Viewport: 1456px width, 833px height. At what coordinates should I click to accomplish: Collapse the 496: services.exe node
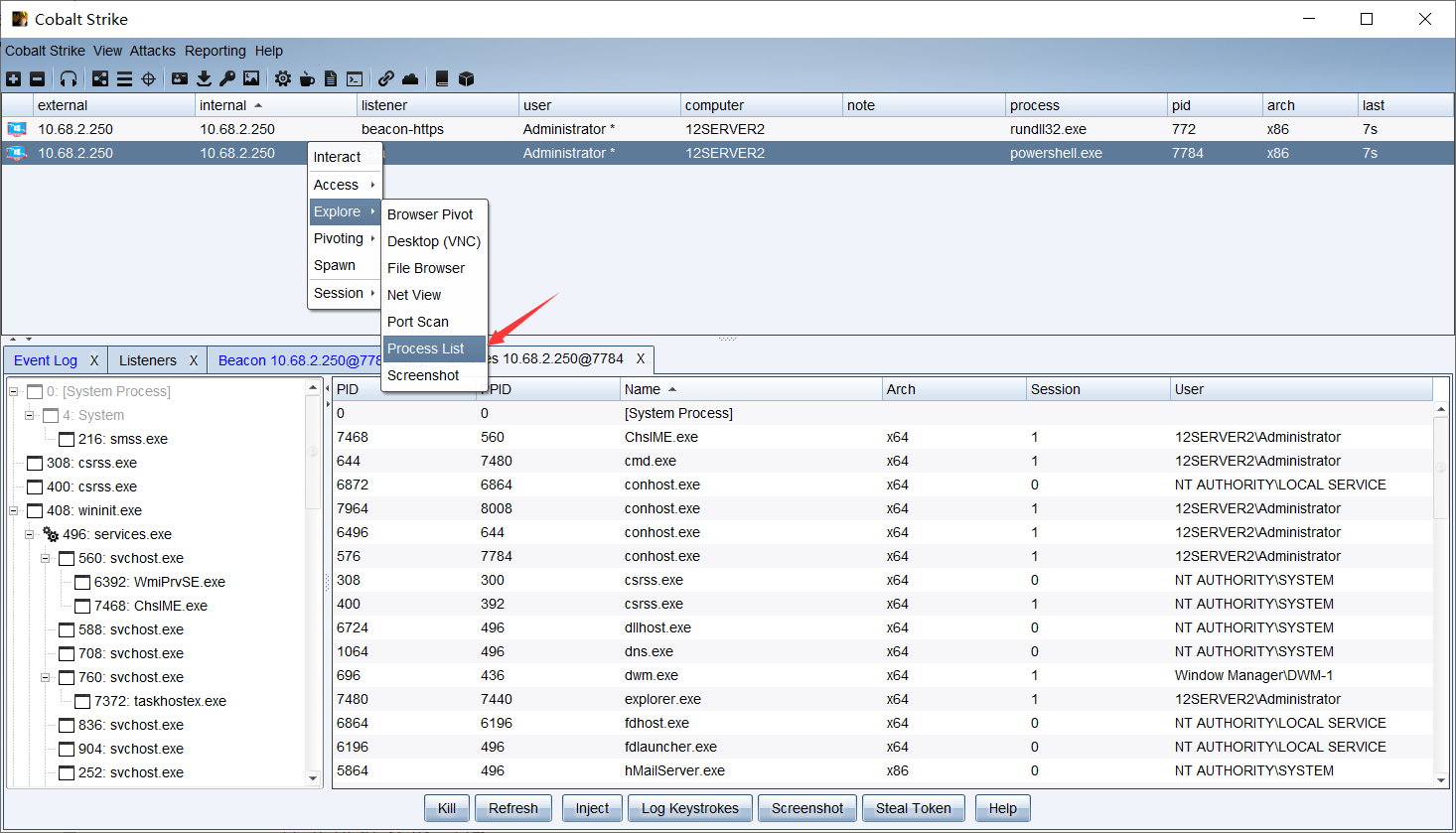tap(30, 534)
